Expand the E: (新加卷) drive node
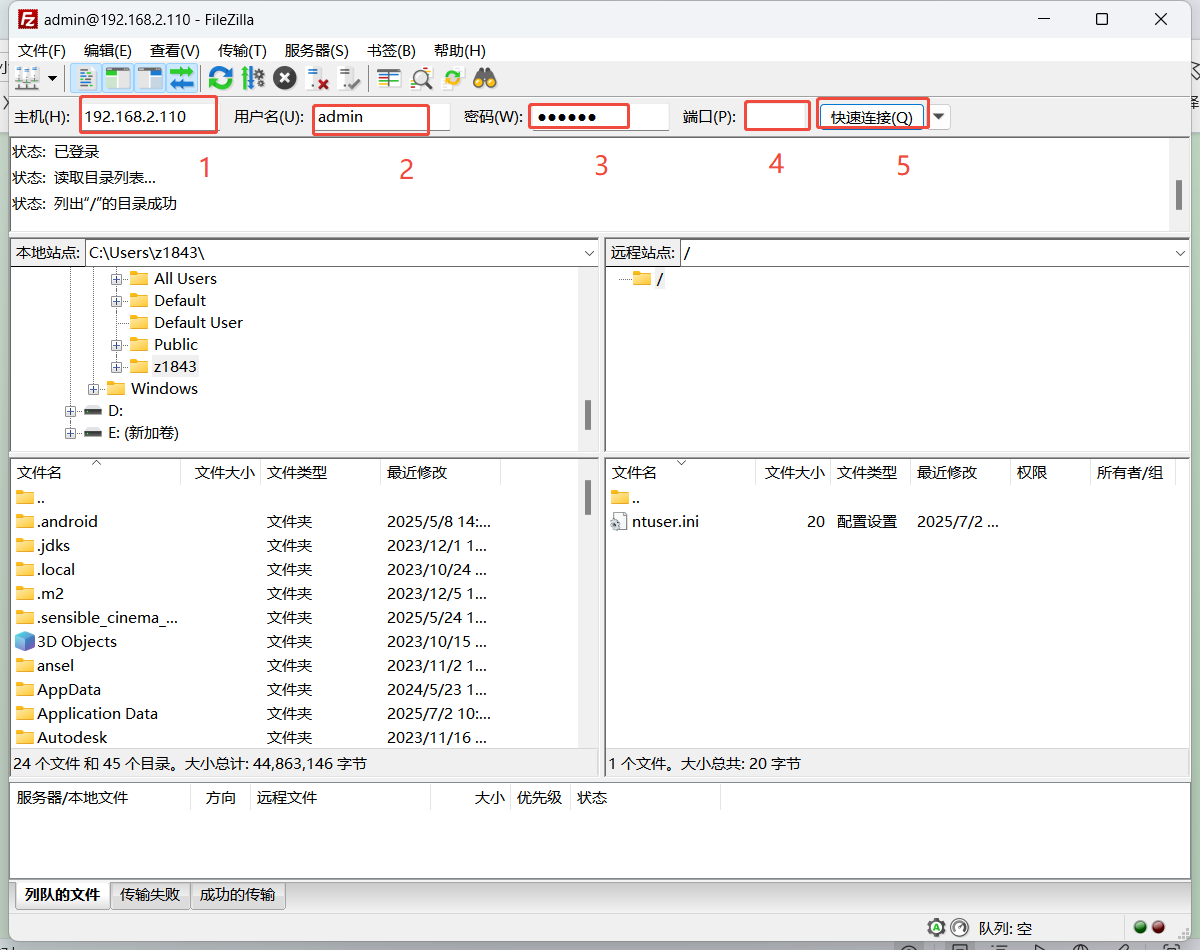This screenshot has height=950, width=1200. (70, 433)
